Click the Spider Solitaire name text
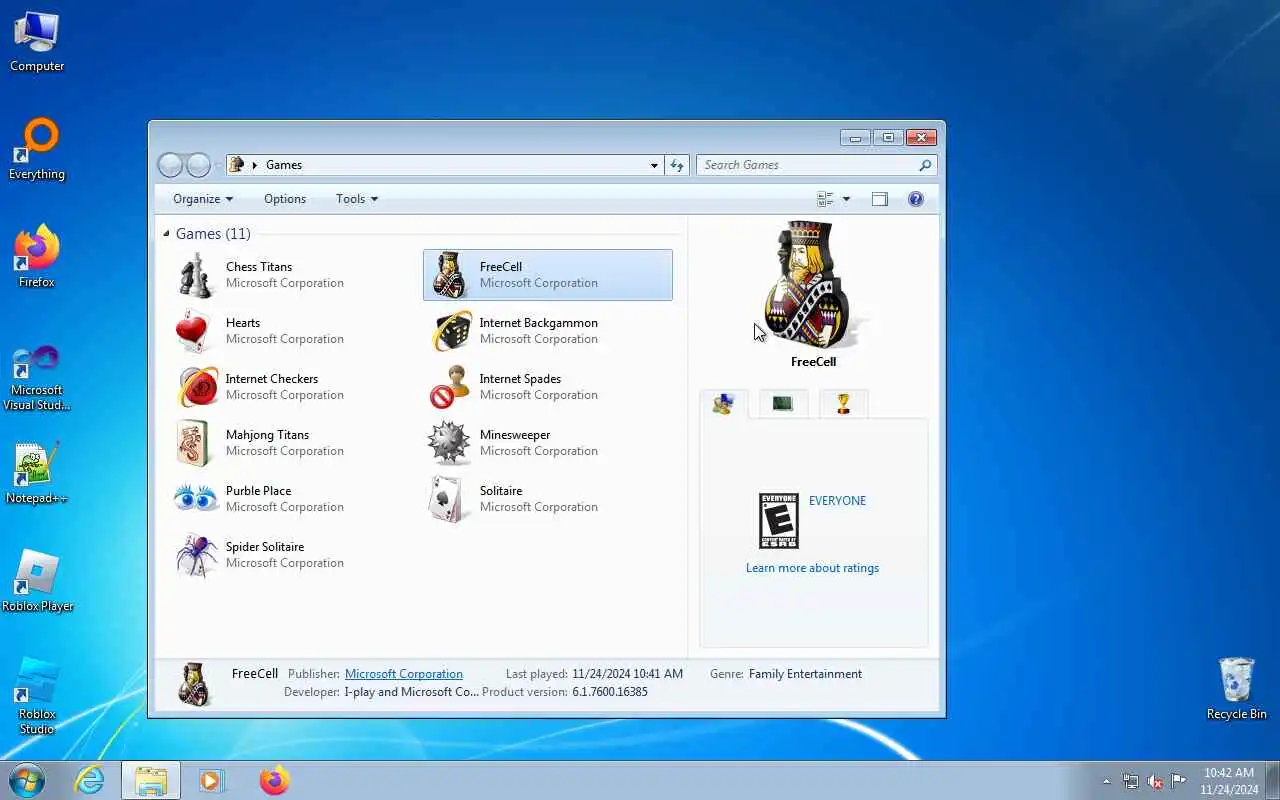The image size is (1280, 800). [265, 547]
